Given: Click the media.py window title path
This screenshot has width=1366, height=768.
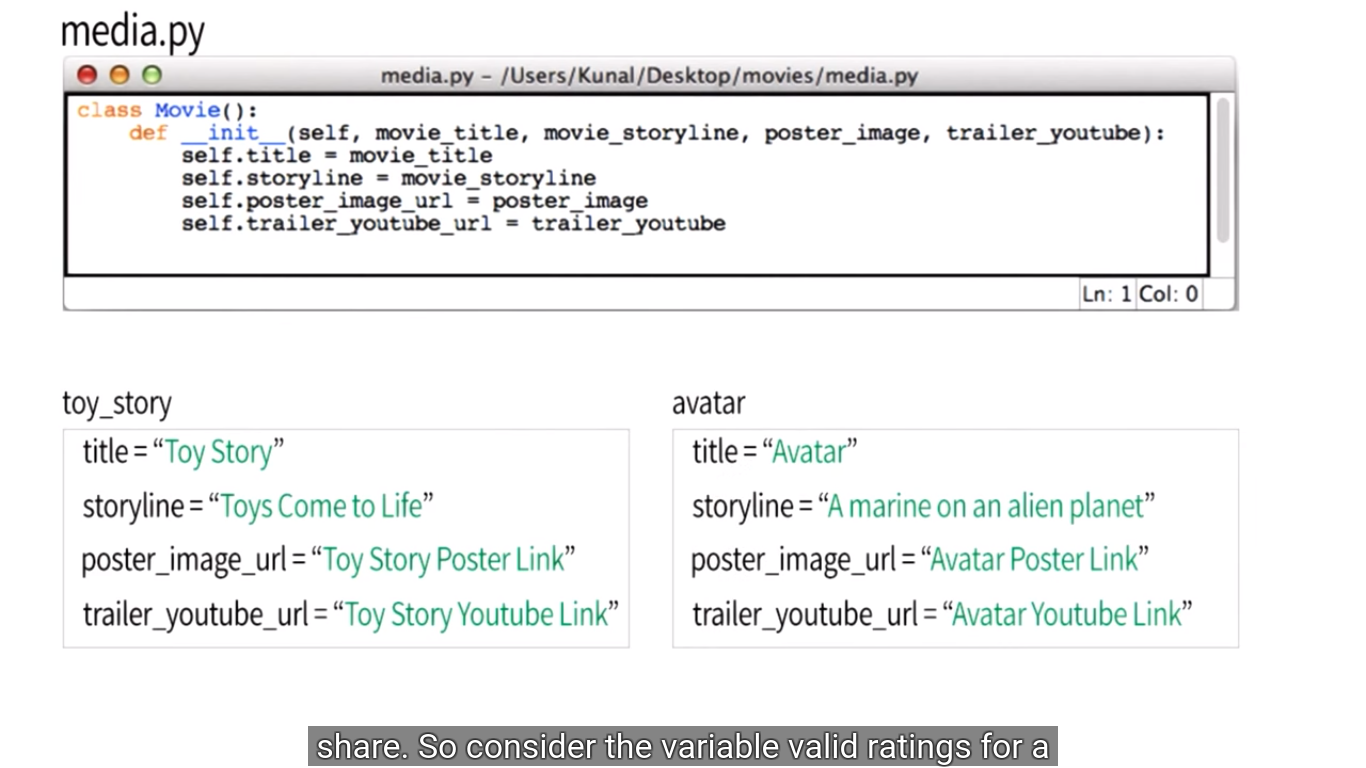Looking at the screenshot, I should point(649,76).
